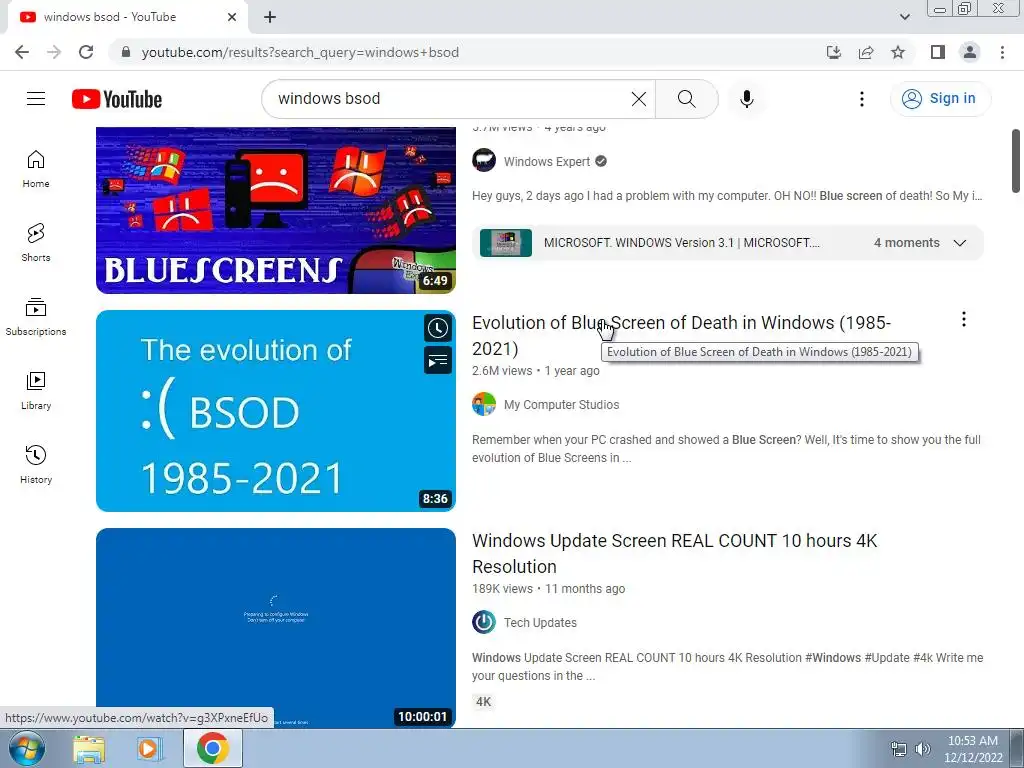Image resolution: width=1024 pixels, height=768 pixels.
Task: Open Windows Expert channel avatar
Action: (x=484, y=161)
